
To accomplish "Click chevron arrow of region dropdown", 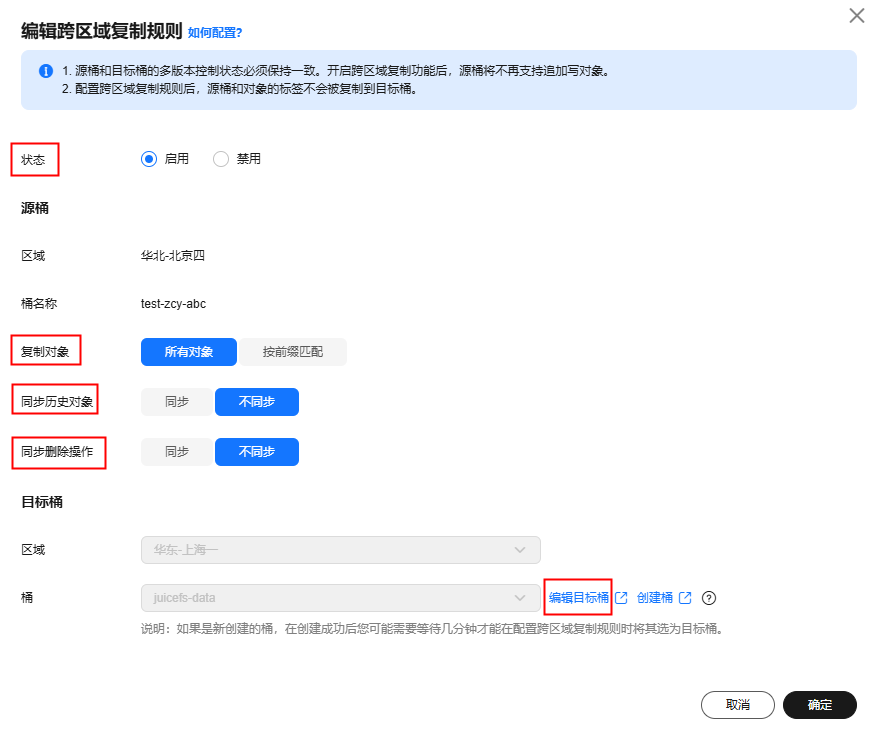I will pos(520,550).
